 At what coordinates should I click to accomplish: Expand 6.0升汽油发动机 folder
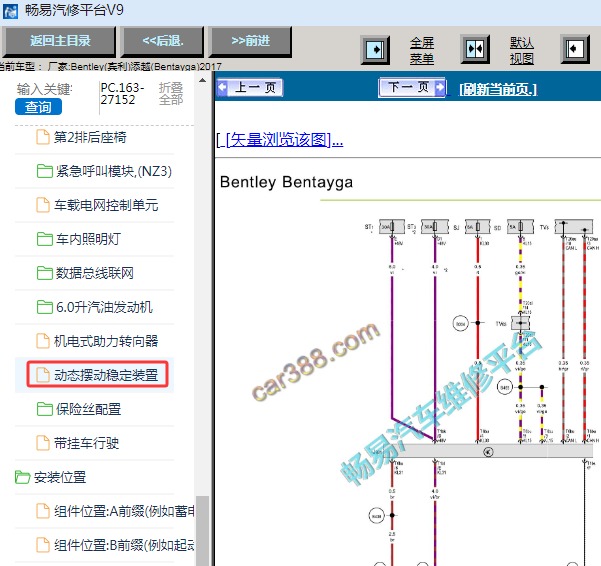click(104, 307)
